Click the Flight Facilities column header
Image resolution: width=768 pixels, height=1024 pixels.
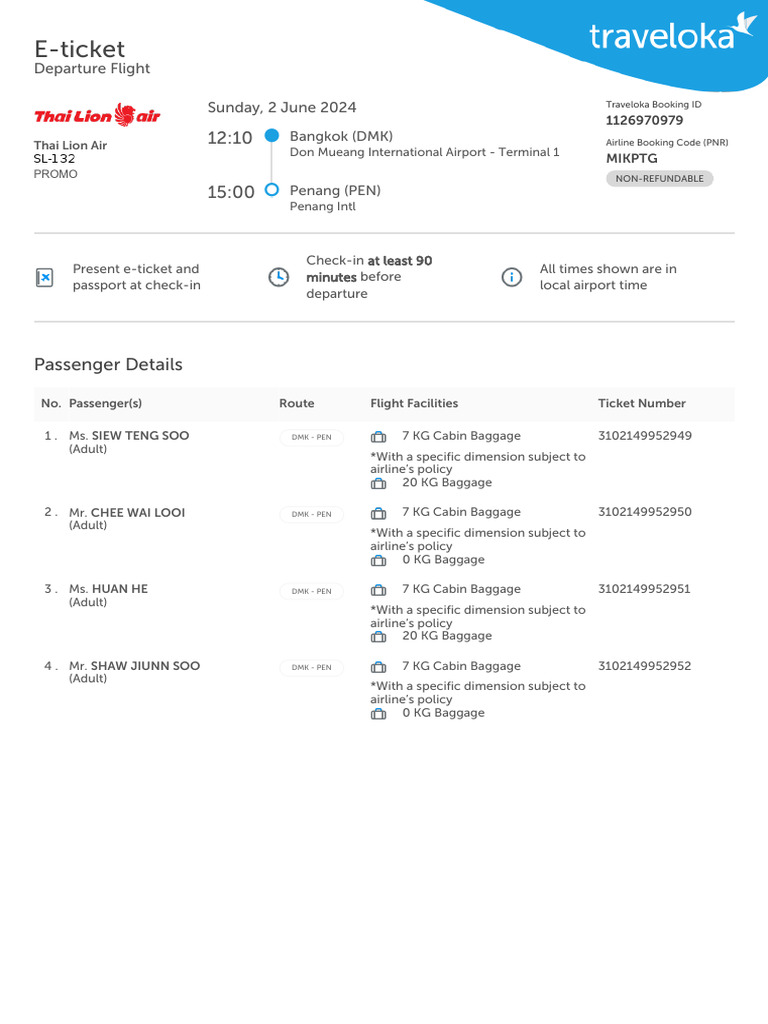point(414,404)
